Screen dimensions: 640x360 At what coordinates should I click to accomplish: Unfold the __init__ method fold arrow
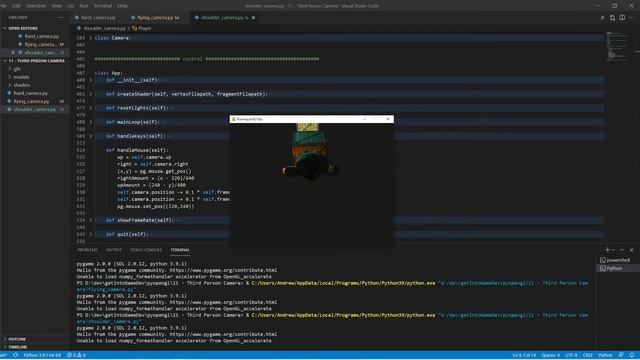[91, 80]
